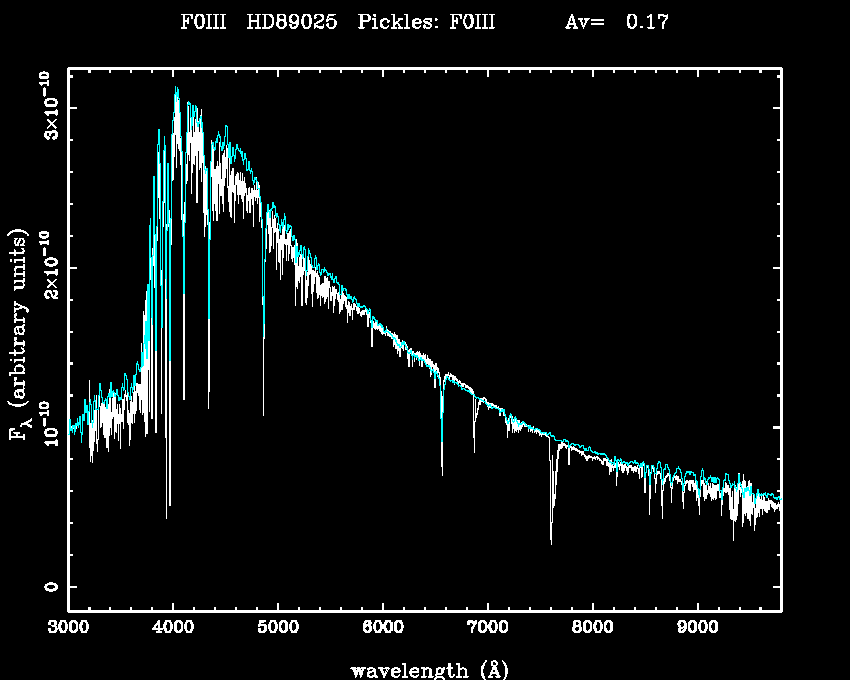The image size is (850, 680).
Task: Click the absorption line bottom near 6560 Å
Action: 442,474
